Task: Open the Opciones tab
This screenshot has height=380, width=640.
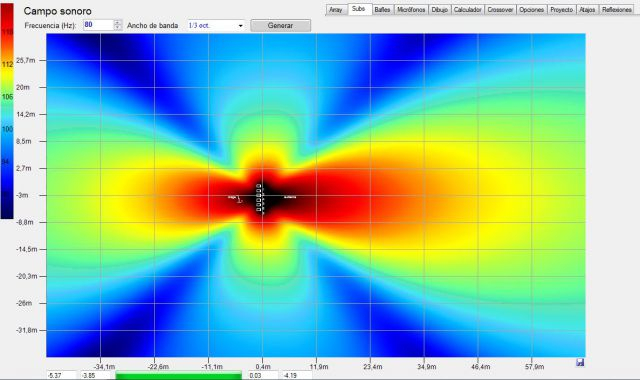Action: click(531, 10)
